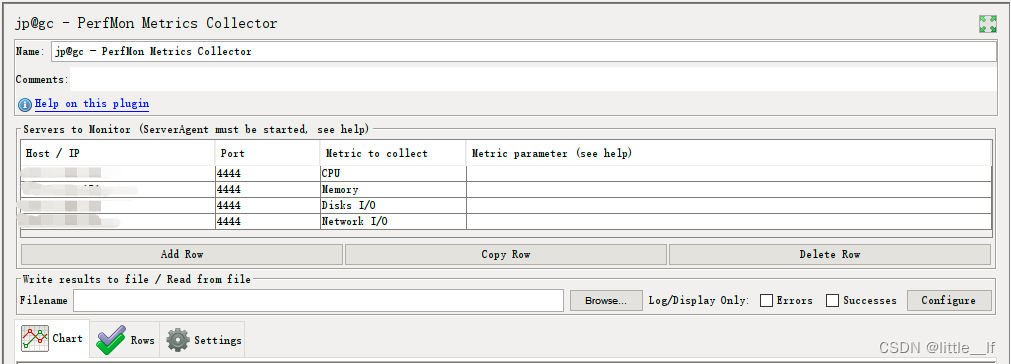The width and height of the screenshot is (1011, 364).
Task: Select the Disks I/O metric cell
Action: (x=393, y=206)
